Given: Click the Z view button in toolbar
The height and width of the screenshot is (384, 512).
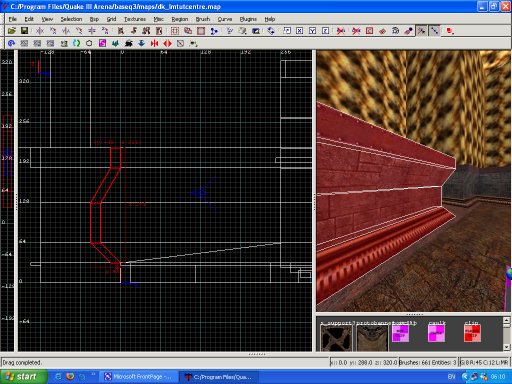Looking at the screenshot, I should (x=326, y=31).
